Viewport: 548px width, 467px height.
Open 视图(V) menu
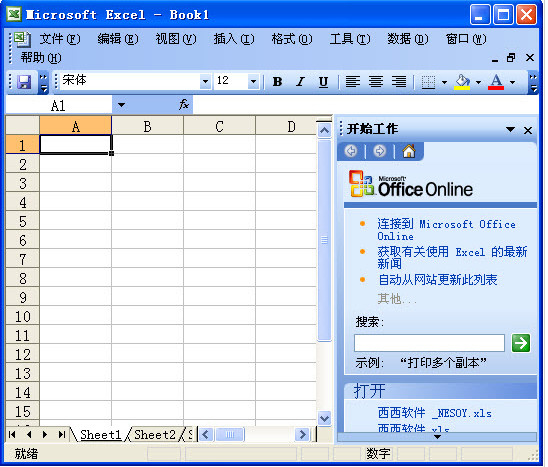(x=176, y=39)
